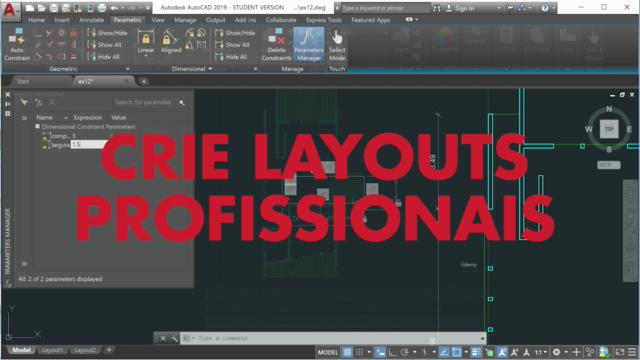Screen dimensions: 640x360
Task: Click Show/Hide in the Geometric panel
Action: click(107, 33)
